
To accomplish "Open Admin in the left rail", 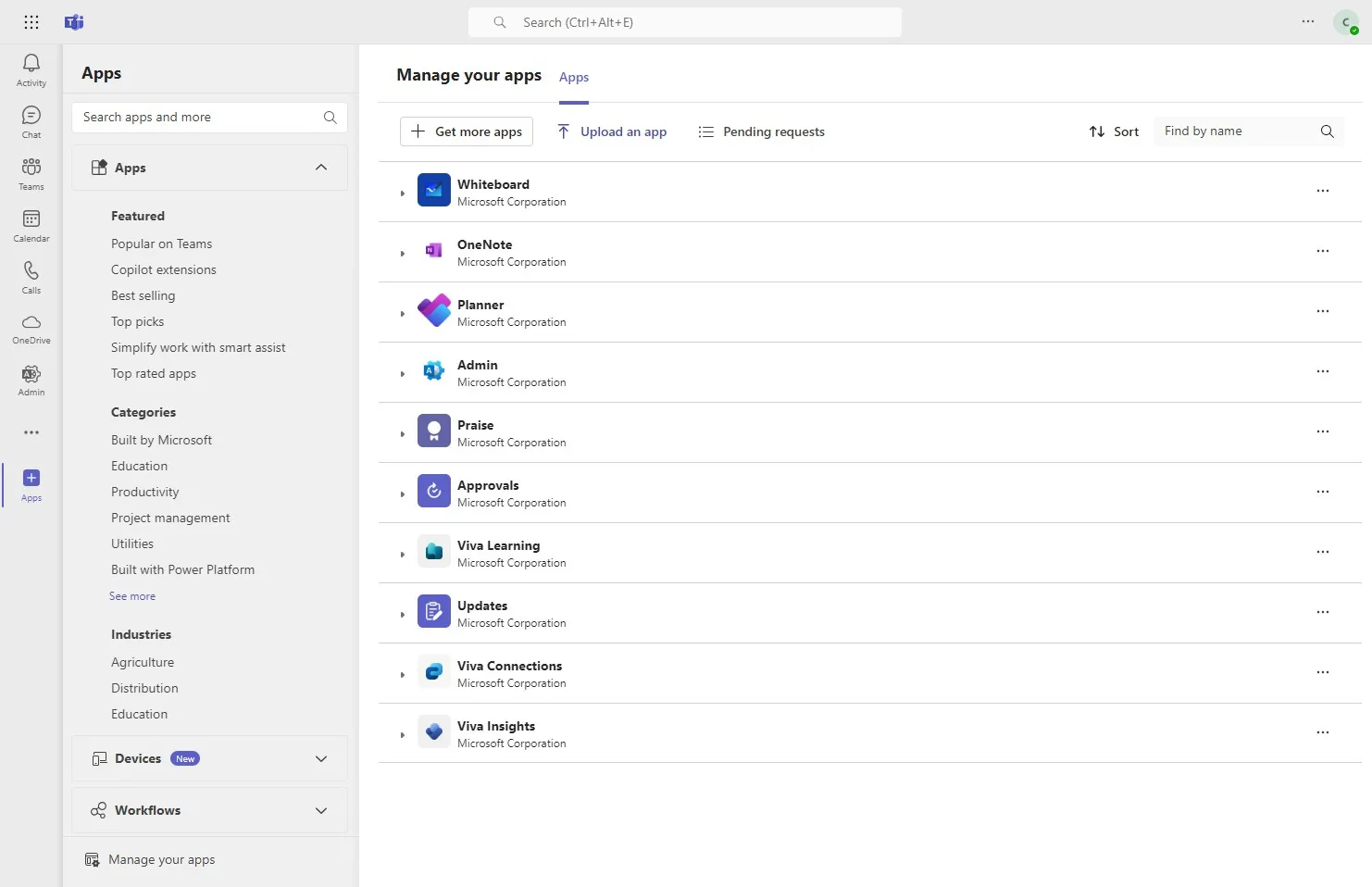I will point(31,381).
